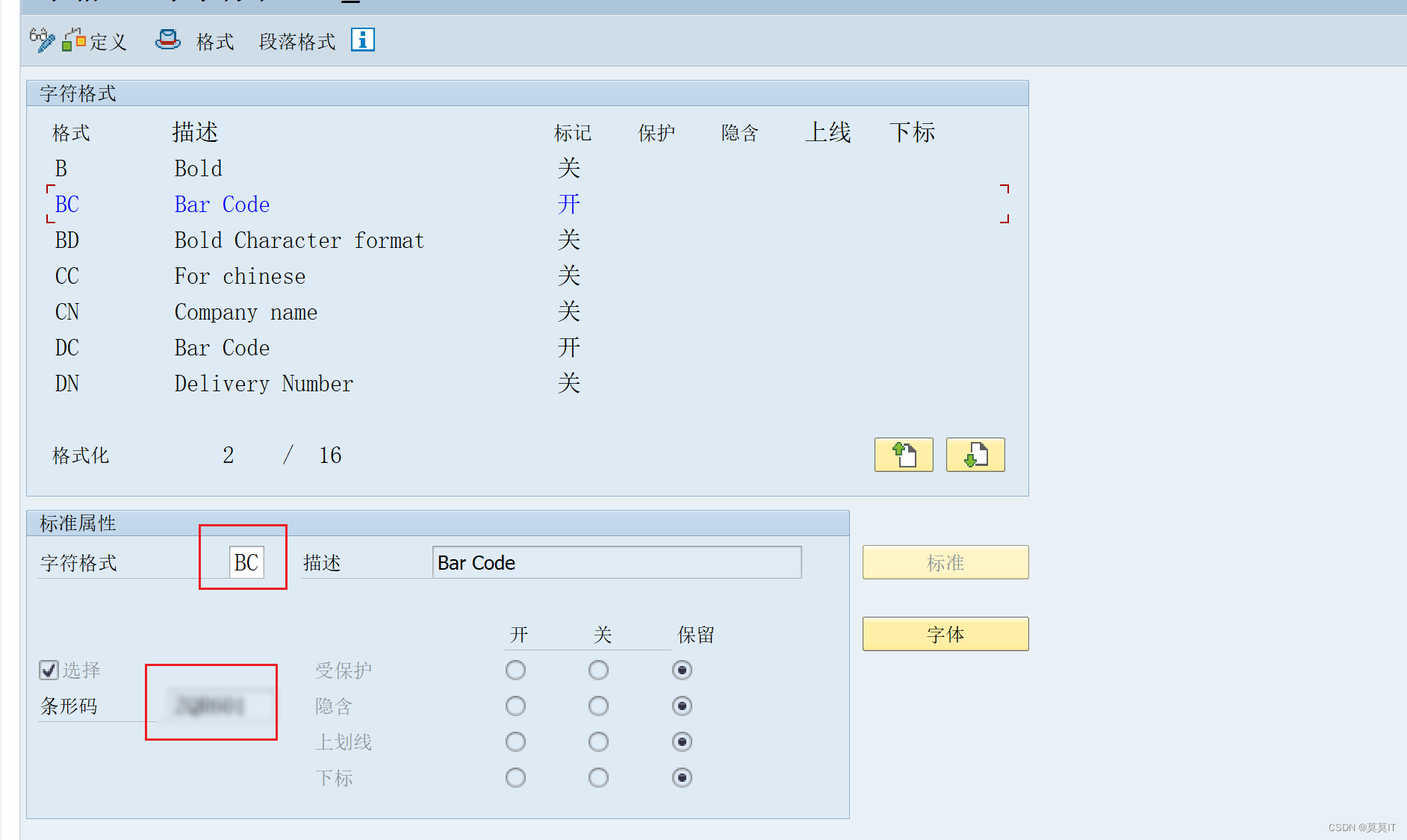Screen dimensions: 1407x840
Task: Select 保留 radio for 隐含
Action: tap(682, 706)
